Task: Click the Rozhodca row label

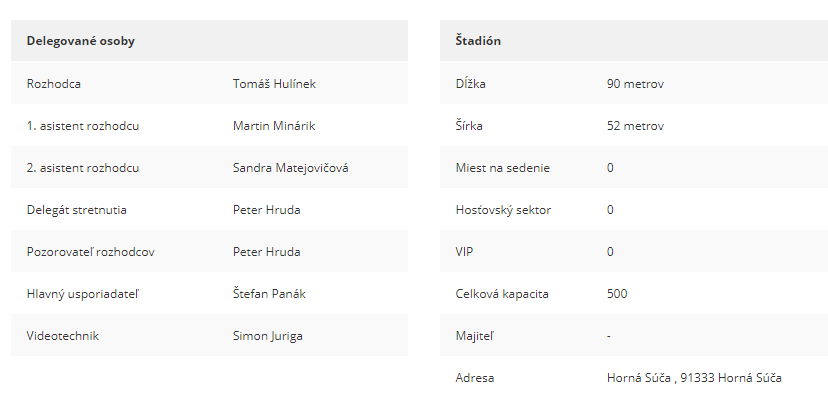Action: [53, 83]
